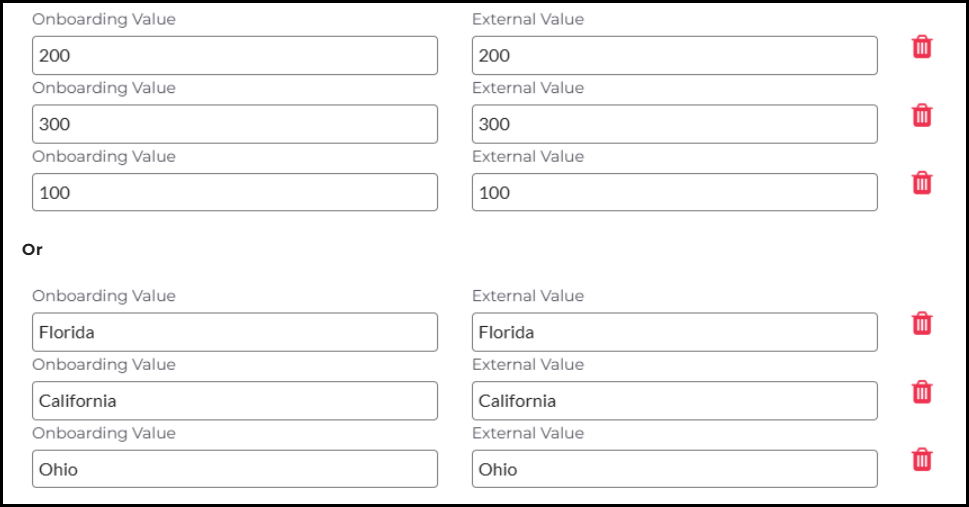Focus the External Value field with Ohio
This screenshot has height=507, width=969.
click(x=674, y=469)
